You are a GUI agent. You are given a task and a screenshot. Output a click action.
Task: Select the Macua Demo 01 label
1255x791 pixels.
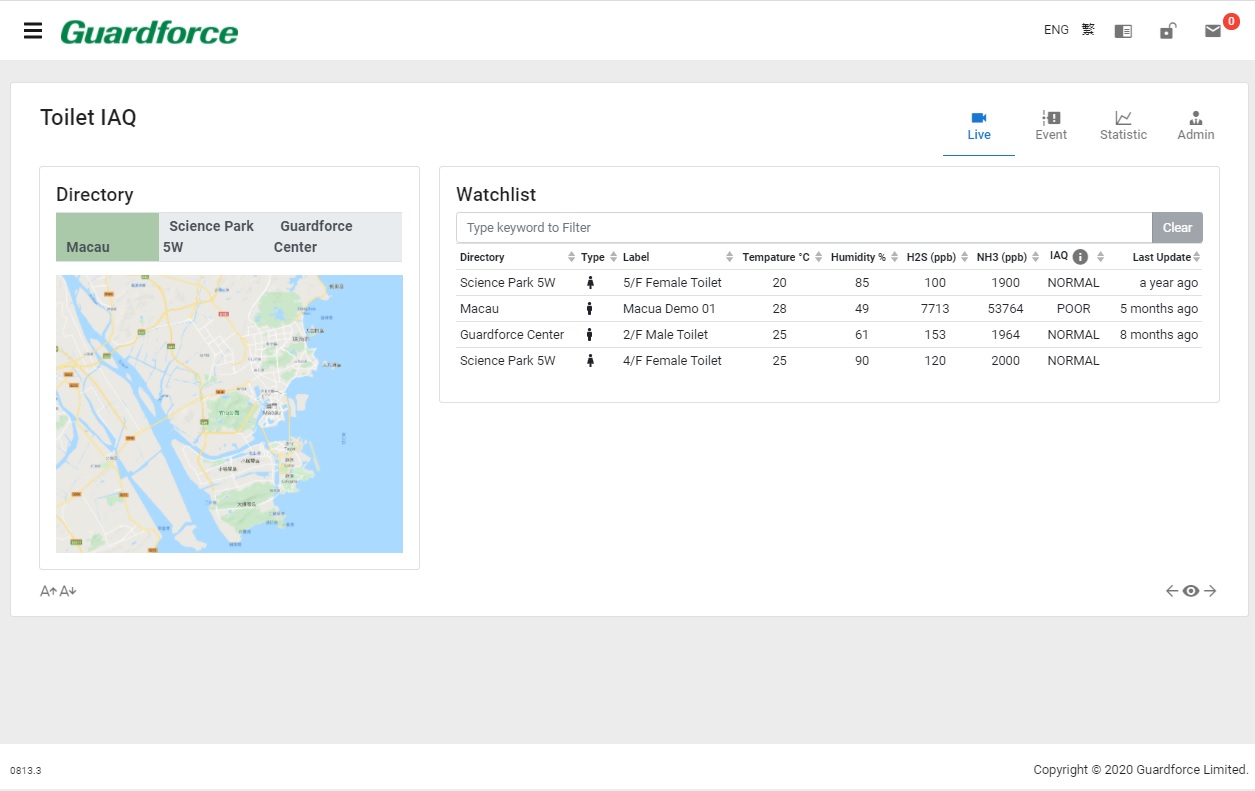669,309
